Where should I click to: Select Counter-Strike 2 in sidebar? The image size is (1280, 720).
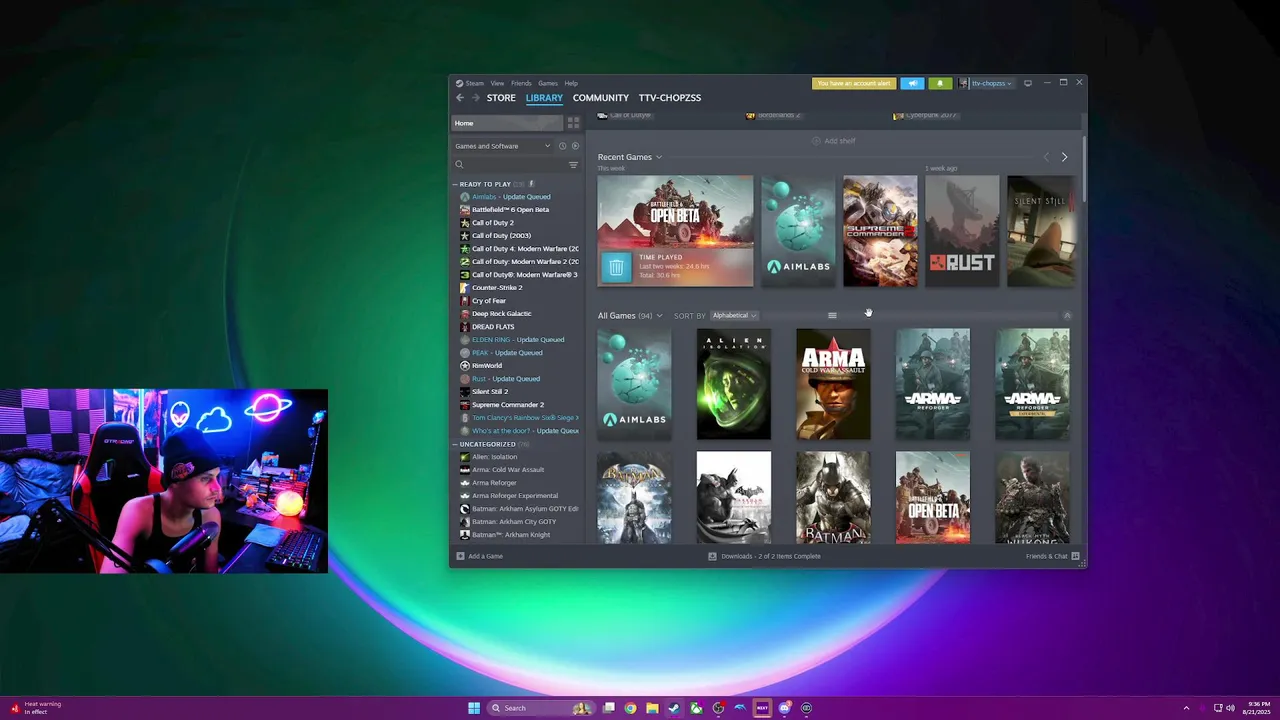click(x=497, y=288)
